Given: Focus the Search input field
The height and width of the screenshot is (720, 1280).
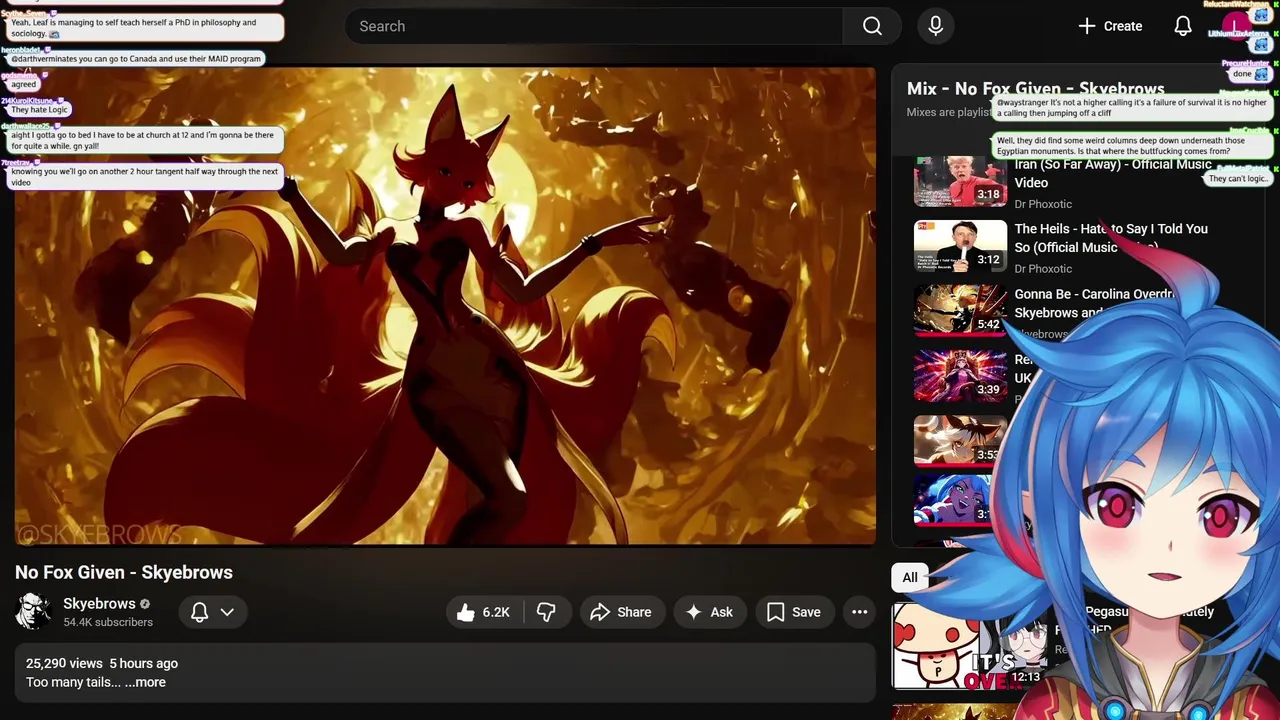Looking at the screenshot, I should tap(594, 26).
